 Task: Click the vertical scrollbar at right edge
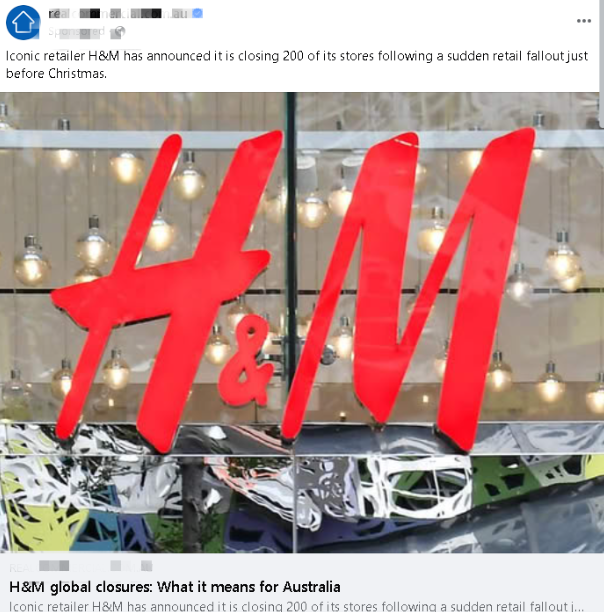(602, 62)
